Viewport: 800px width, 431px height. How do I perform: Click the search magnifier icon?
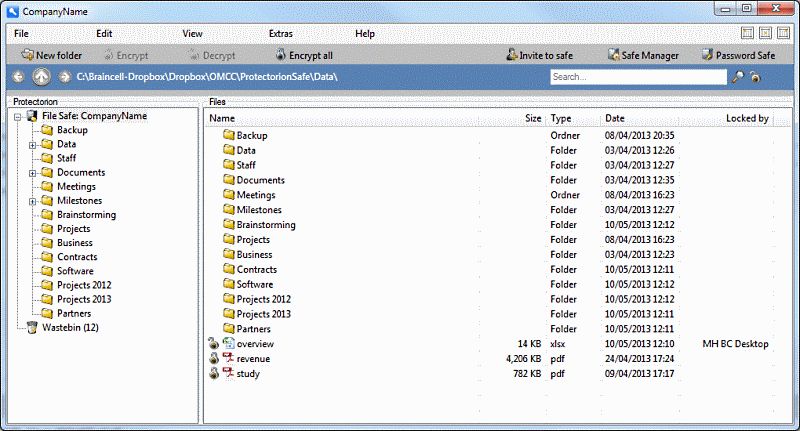(x=738, y=77)
